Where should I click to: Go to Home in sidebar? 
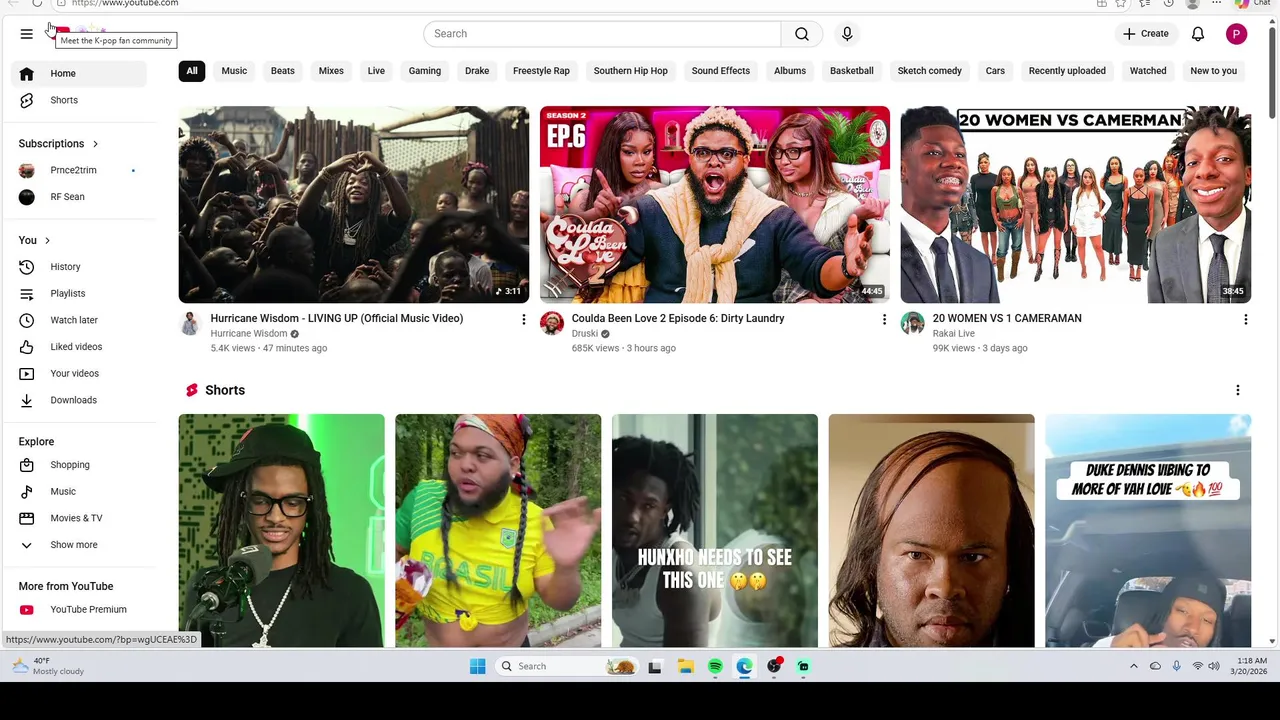[79, 73]
